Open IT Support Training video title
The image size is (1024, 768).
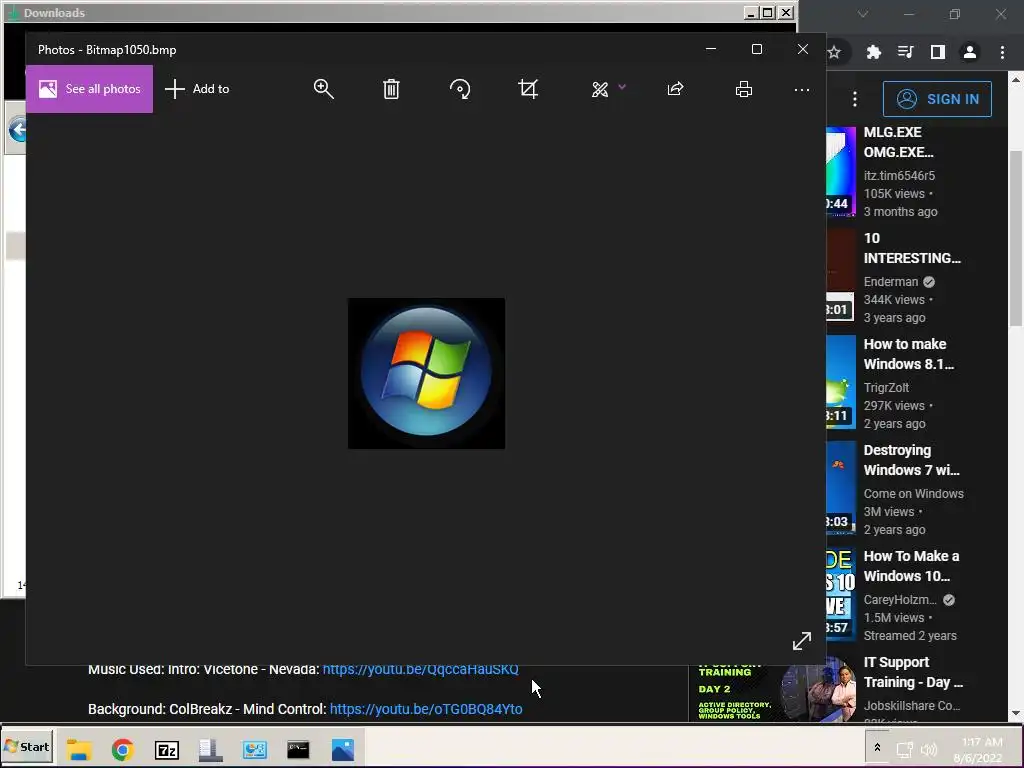point(913,672)
